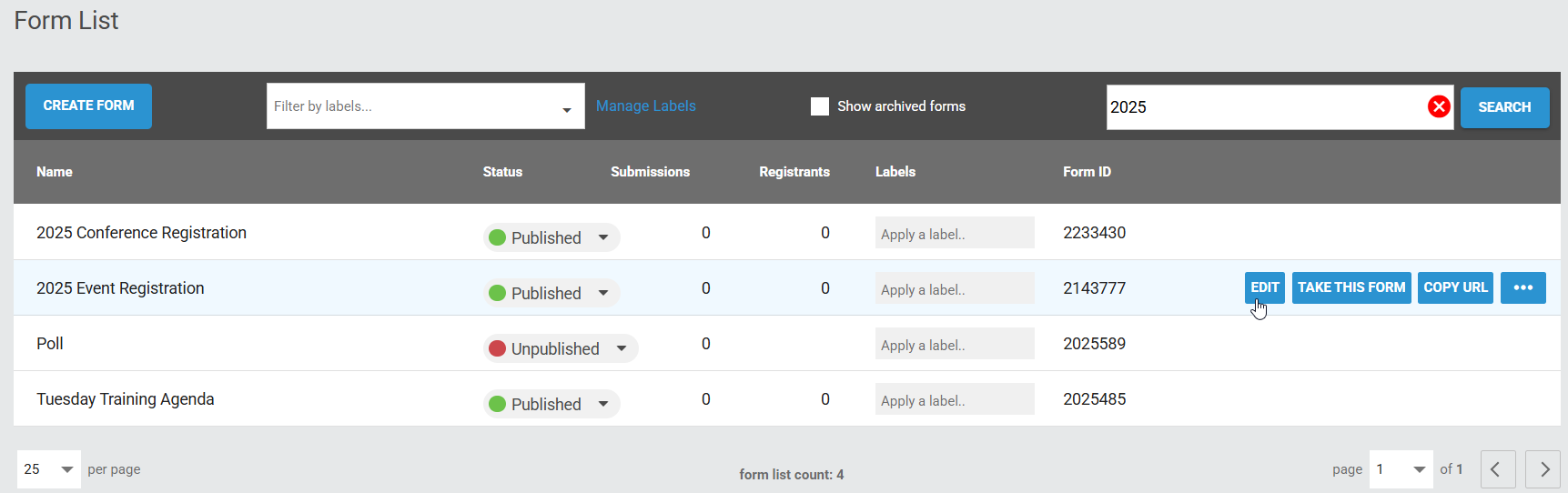Go to next page arrow
1568x493 pixels.
click(1543, 469)
